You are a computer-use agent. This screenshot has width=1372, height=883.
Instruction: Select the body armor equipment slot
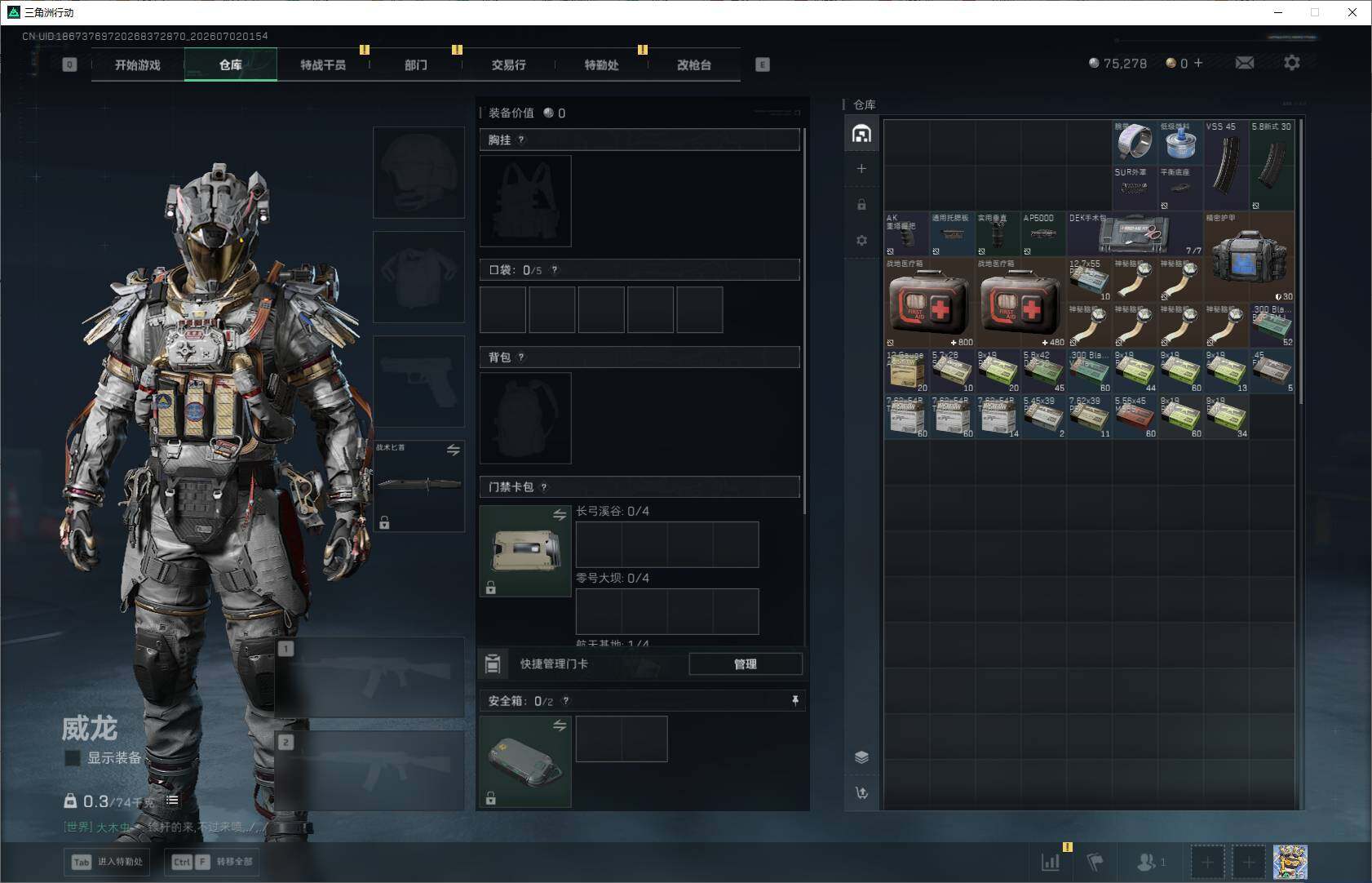418,277
